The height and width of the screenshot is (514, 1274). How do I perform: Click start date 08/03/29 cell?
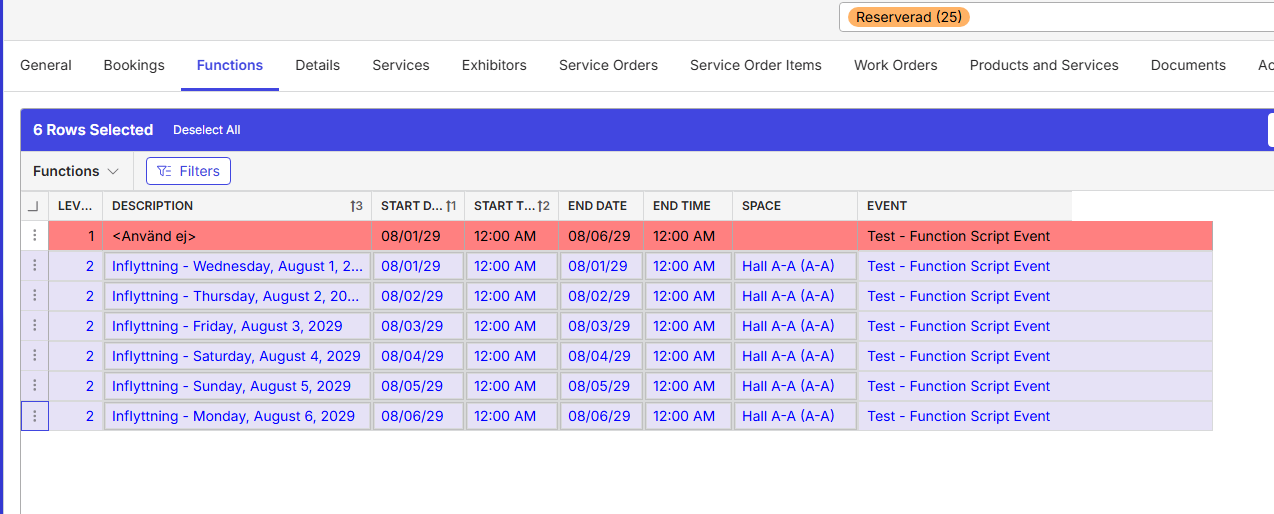coord(418,326)
